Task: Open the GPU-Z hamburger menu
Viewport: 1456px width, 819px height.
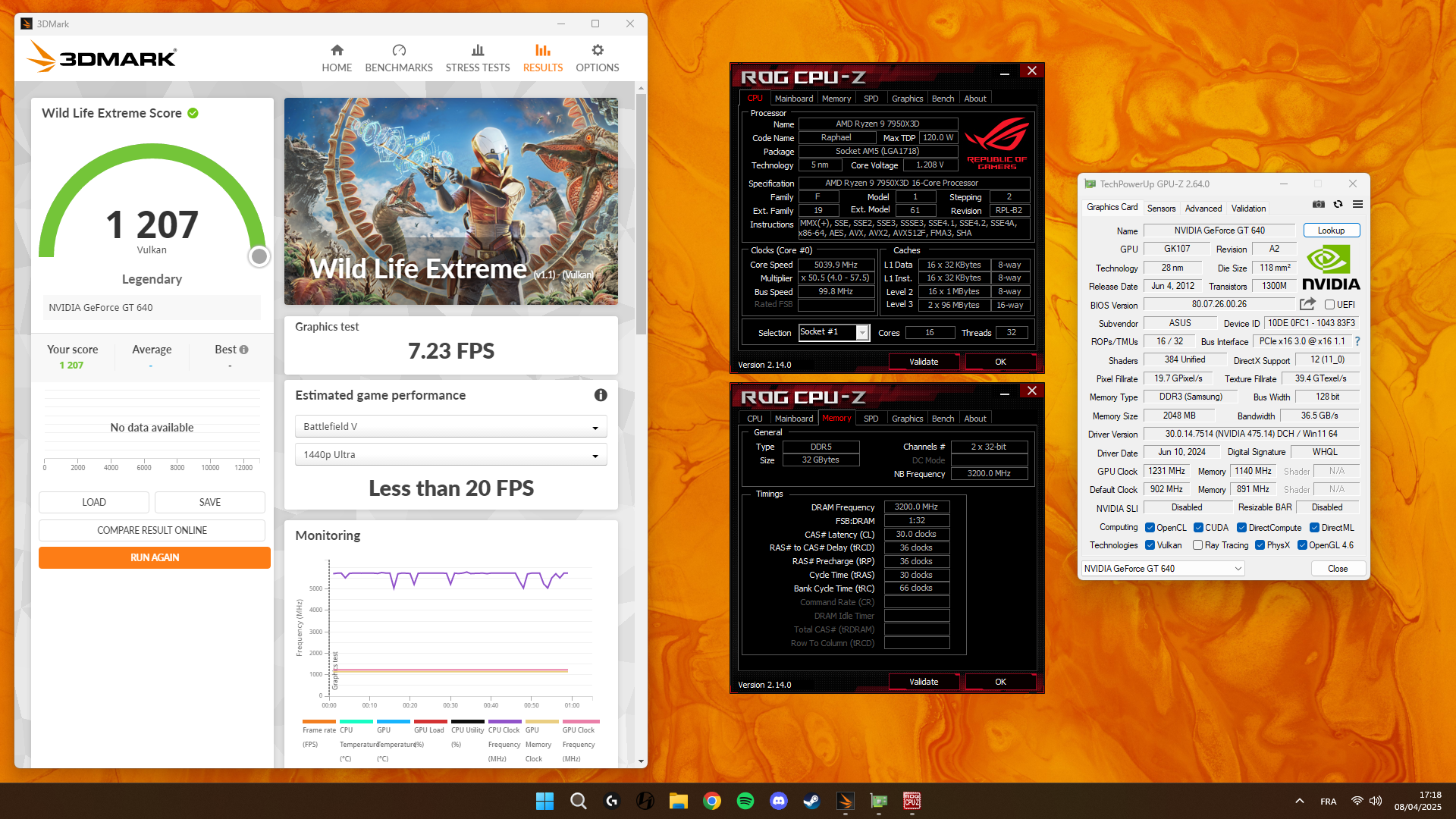Action: (1357, 204)
